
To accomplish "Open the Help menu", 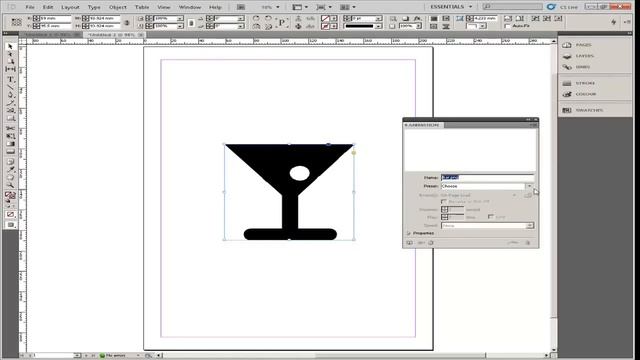I will [215, 7].
